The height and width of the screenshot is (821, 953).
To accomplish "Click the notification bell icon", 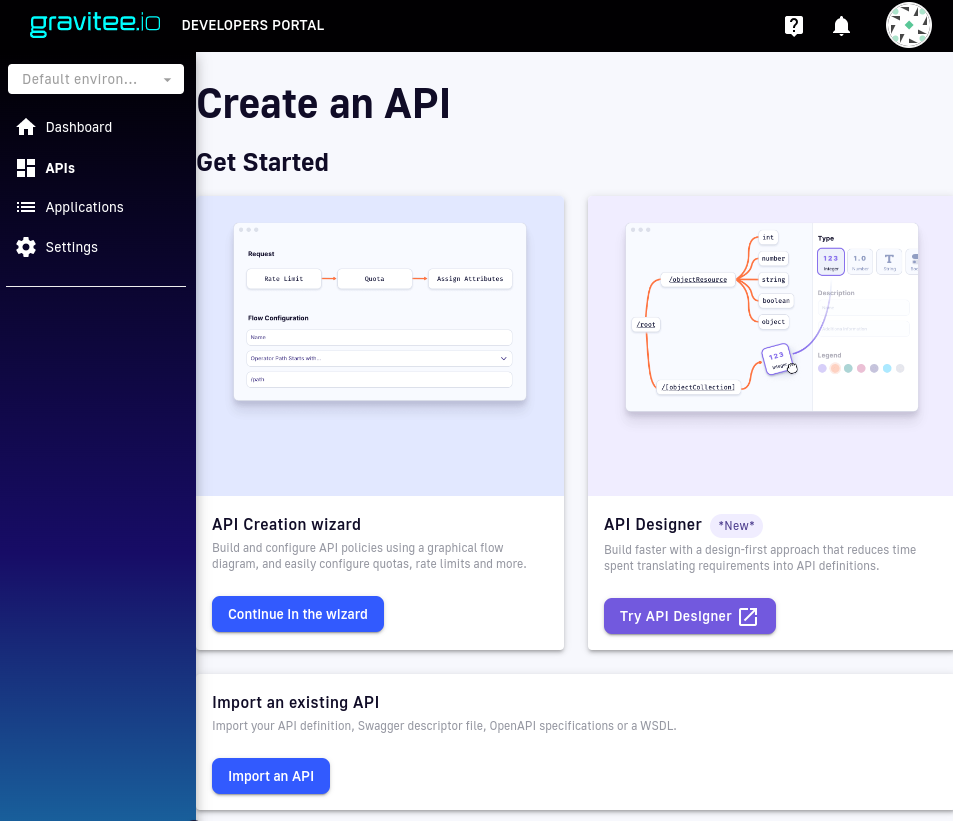I will click(841, 25).
